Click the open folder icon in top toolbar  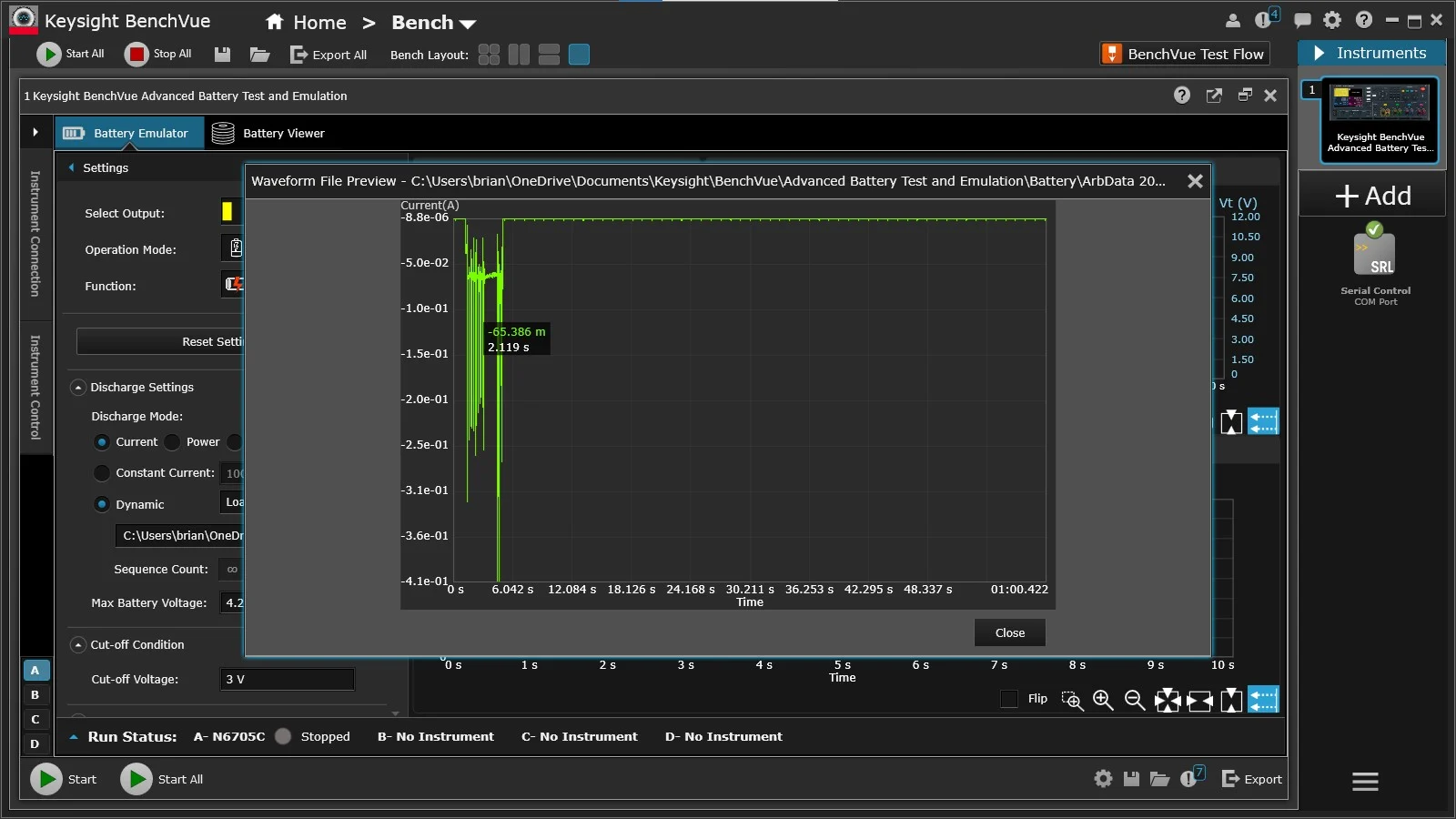pos(260,55)
